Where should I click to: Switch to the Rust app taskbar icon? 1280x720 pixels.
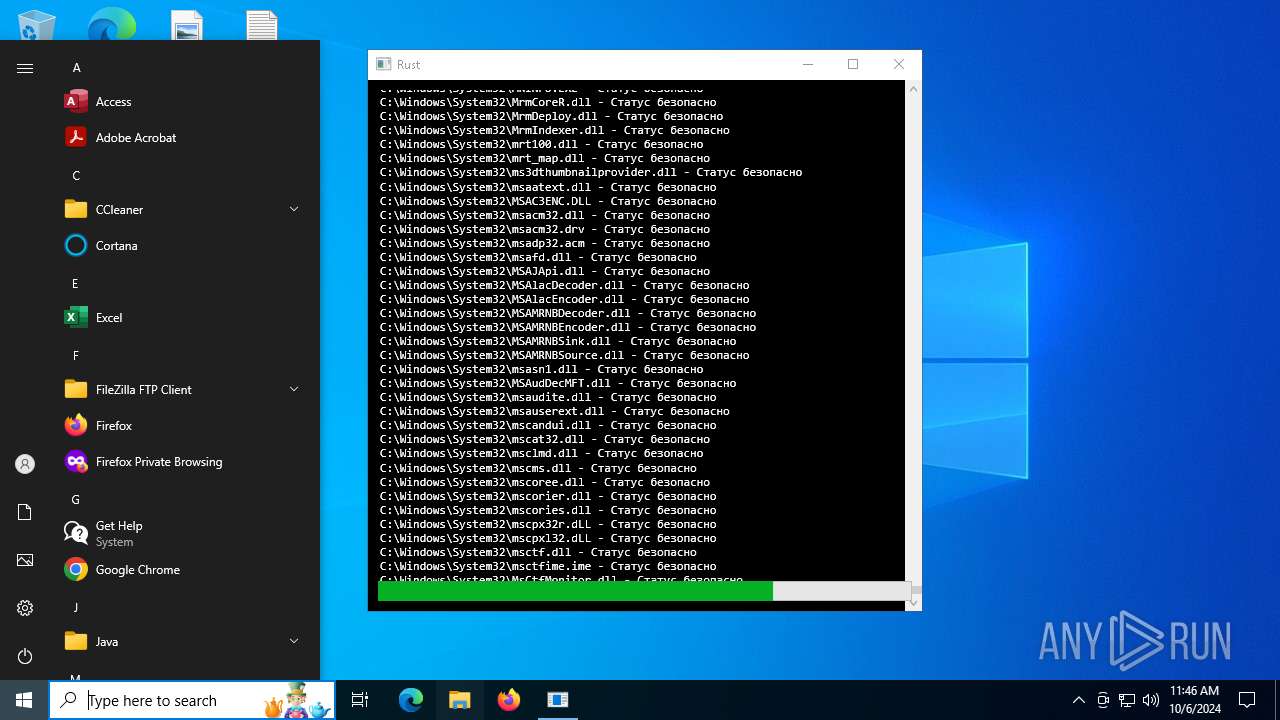[557, 700]
